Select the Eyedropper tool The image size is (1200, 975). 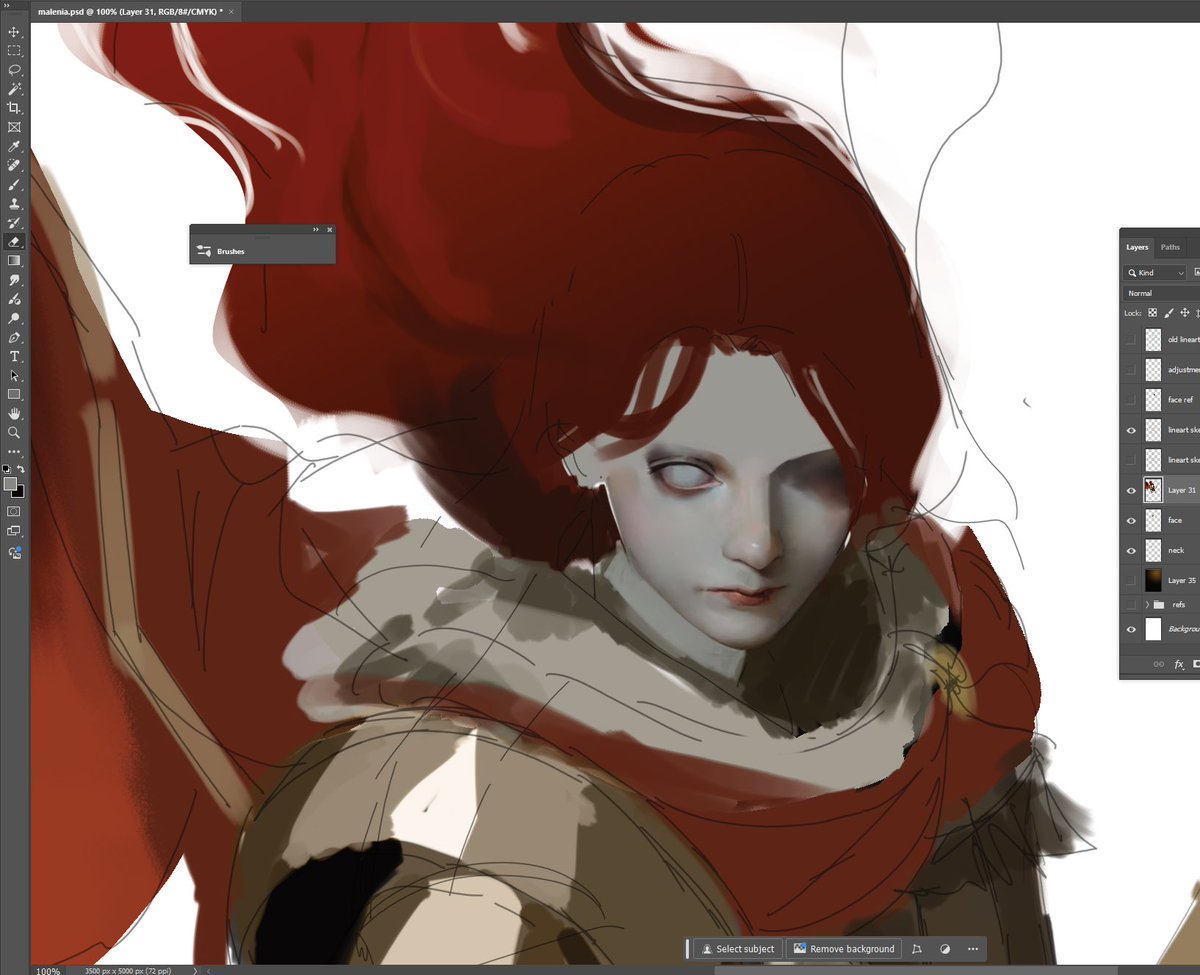(x=14, y=147)
